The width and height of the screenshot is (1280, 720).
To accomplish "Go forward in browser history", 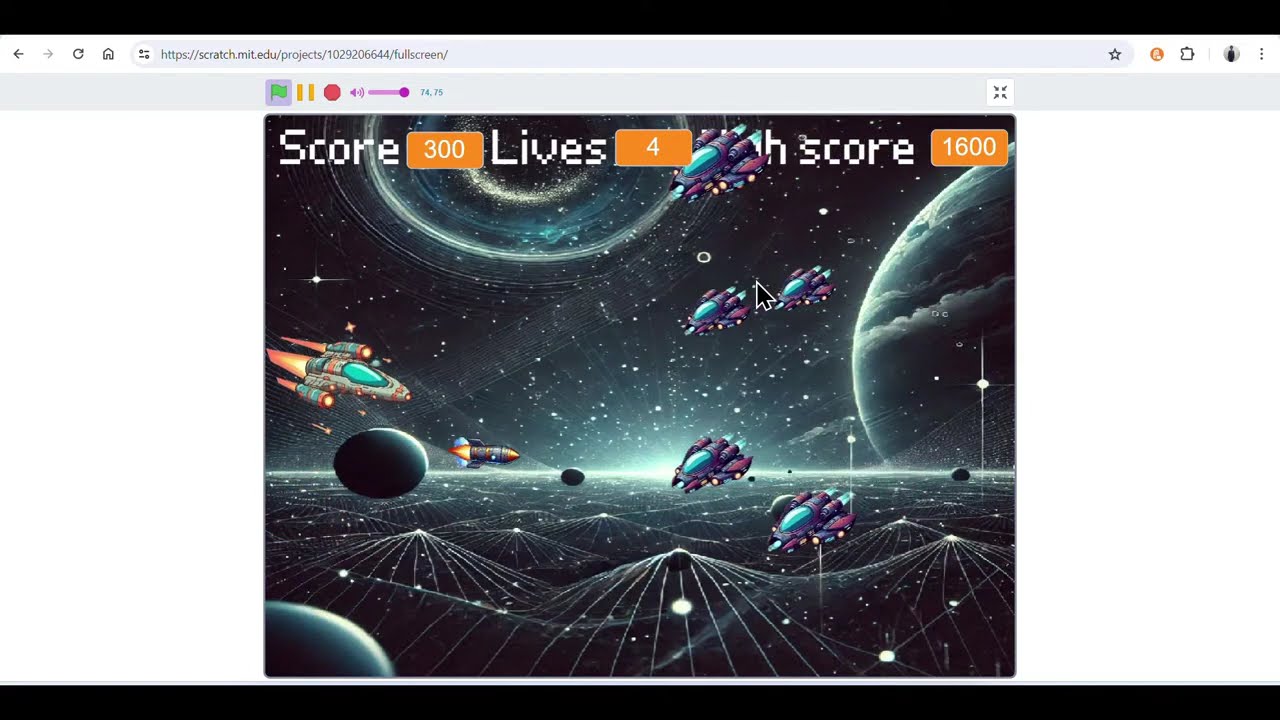I will click(x=48, y=54).
